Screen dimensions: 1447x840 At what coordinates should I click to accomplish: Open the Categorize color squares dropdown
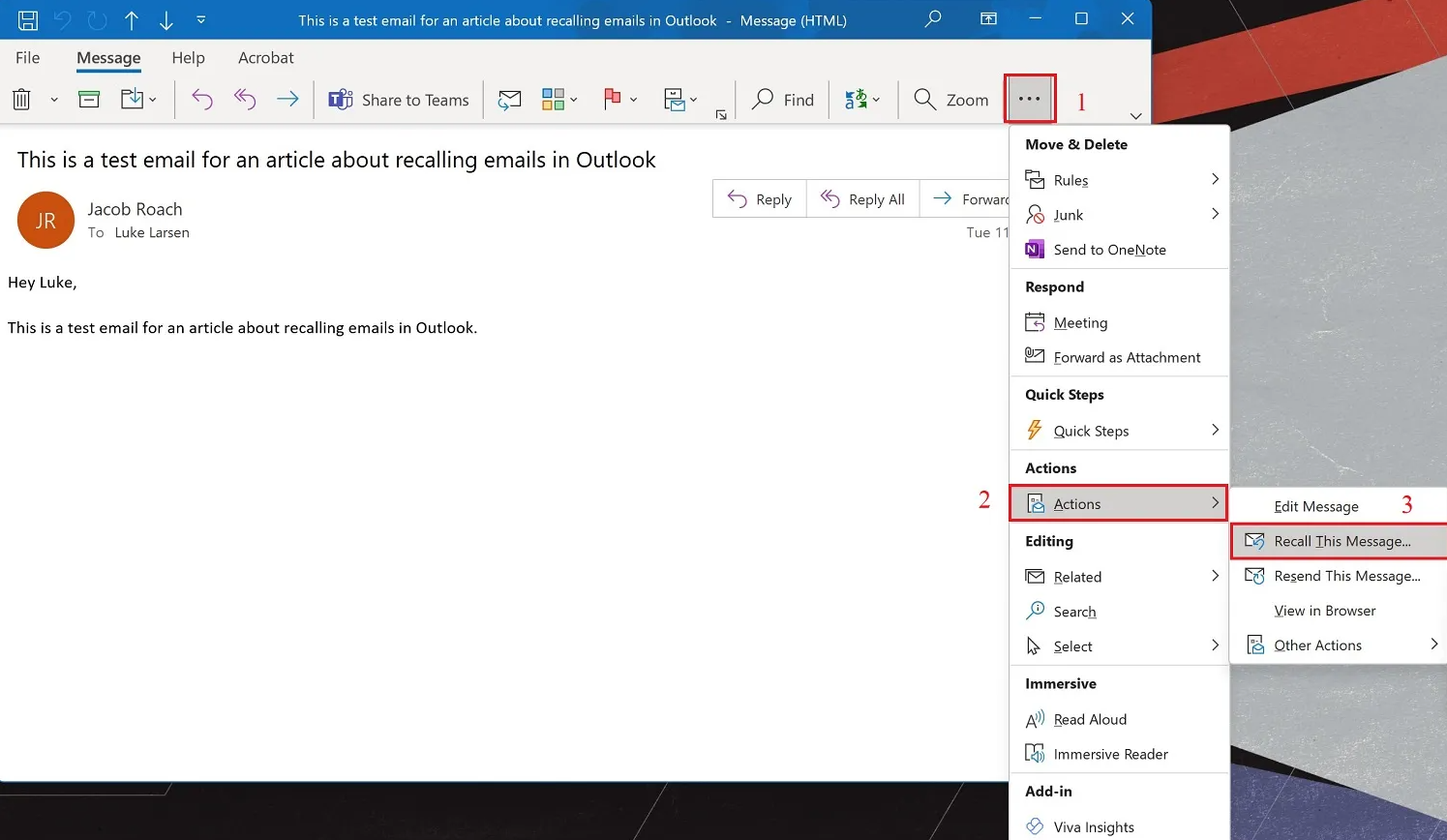[x=559, y=99]
